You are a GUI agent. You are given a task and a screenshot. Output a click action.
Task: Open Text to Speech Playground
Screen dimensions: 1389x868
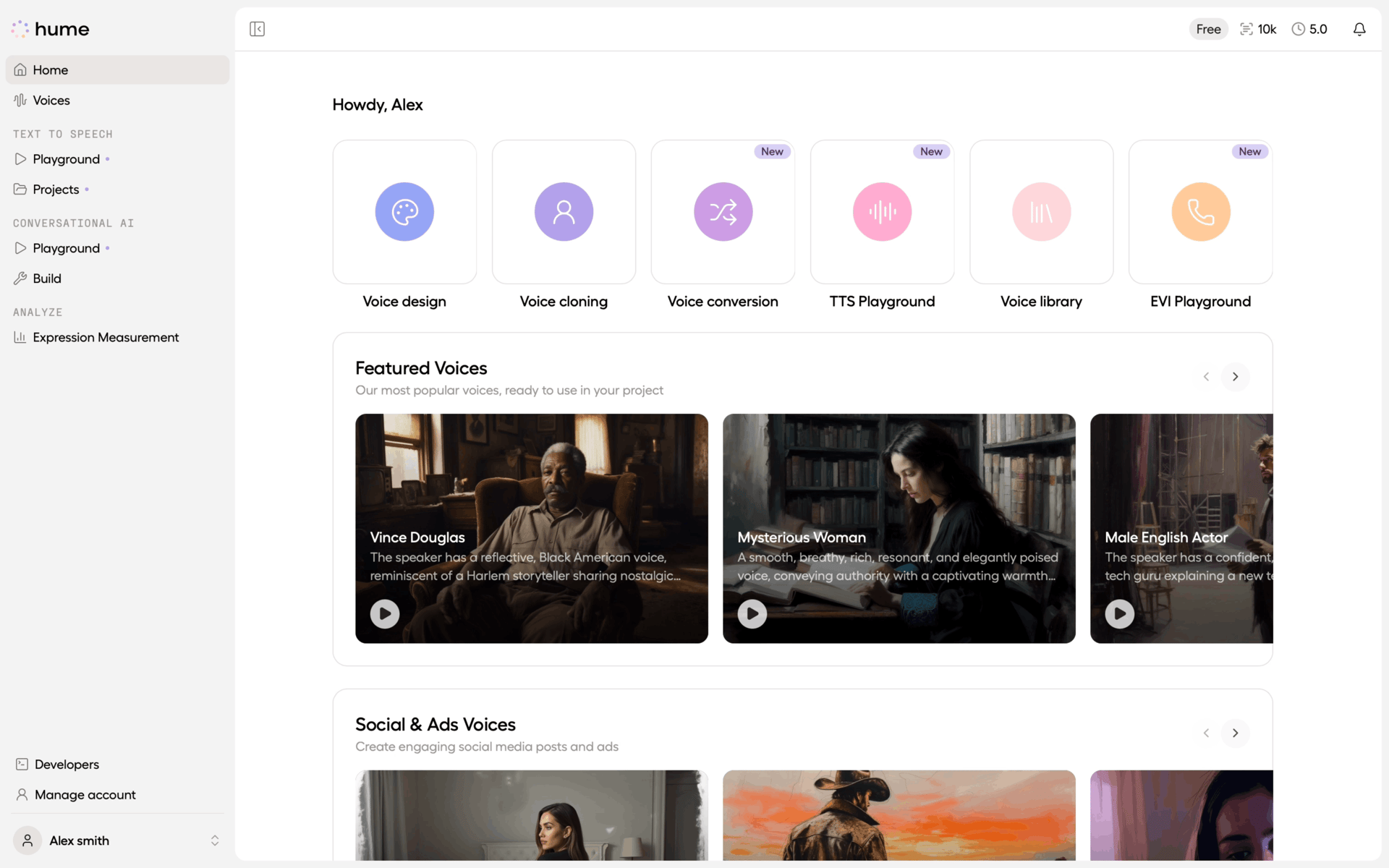117,158
